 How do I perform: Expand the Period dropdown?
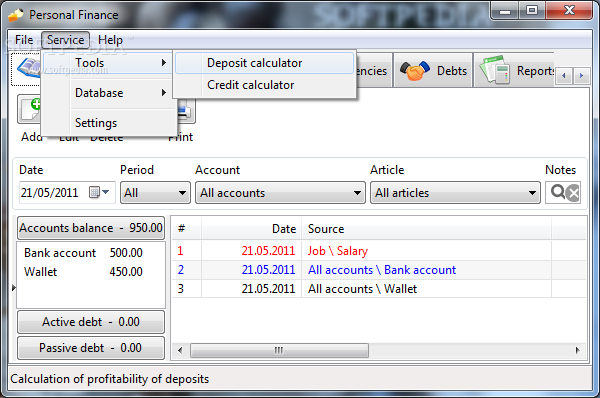[155, 192]
